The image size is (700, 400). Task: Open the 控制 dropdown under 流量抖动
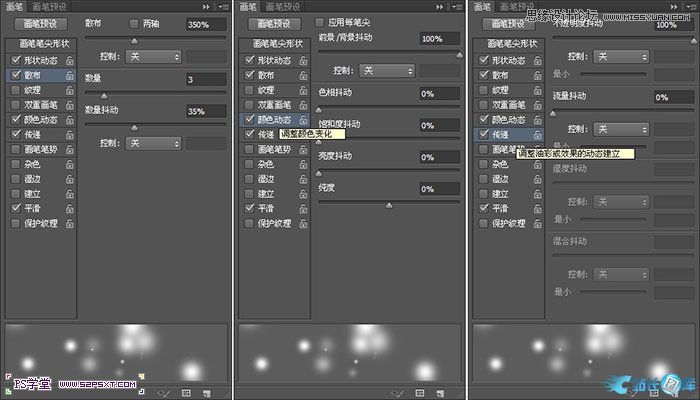621,129
